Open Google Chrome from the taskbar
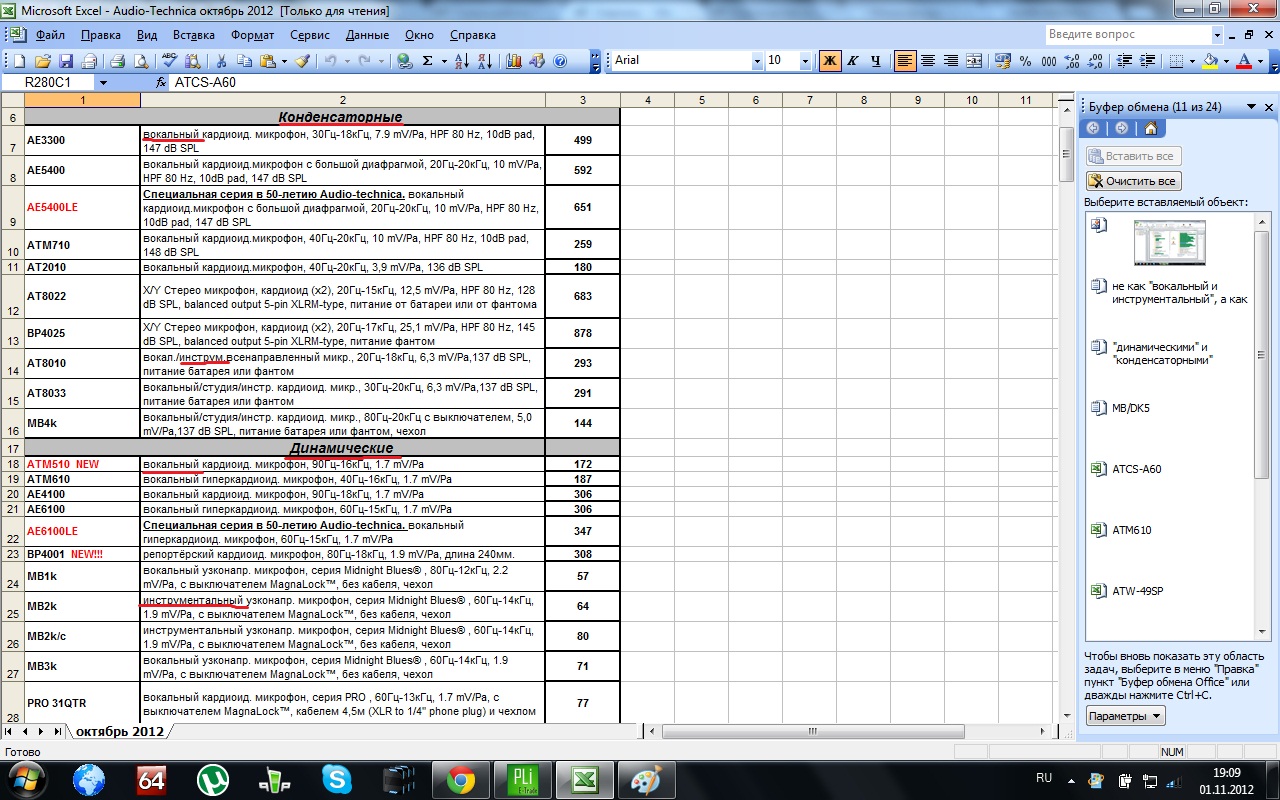This screenshot has height=800, width=1280. click(x=461, y=779)
